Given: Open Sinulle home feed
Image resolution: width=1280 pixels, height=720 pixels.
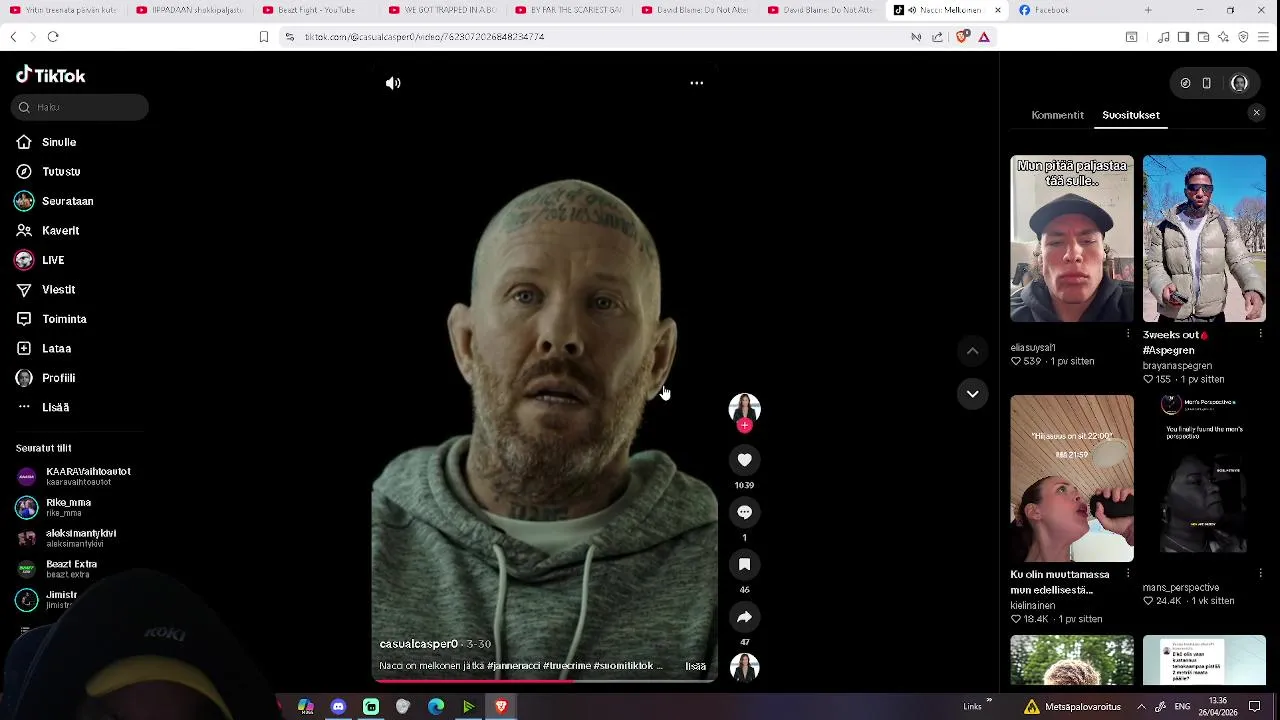Looking at the screenshot, I should click(x=59, y=142).
